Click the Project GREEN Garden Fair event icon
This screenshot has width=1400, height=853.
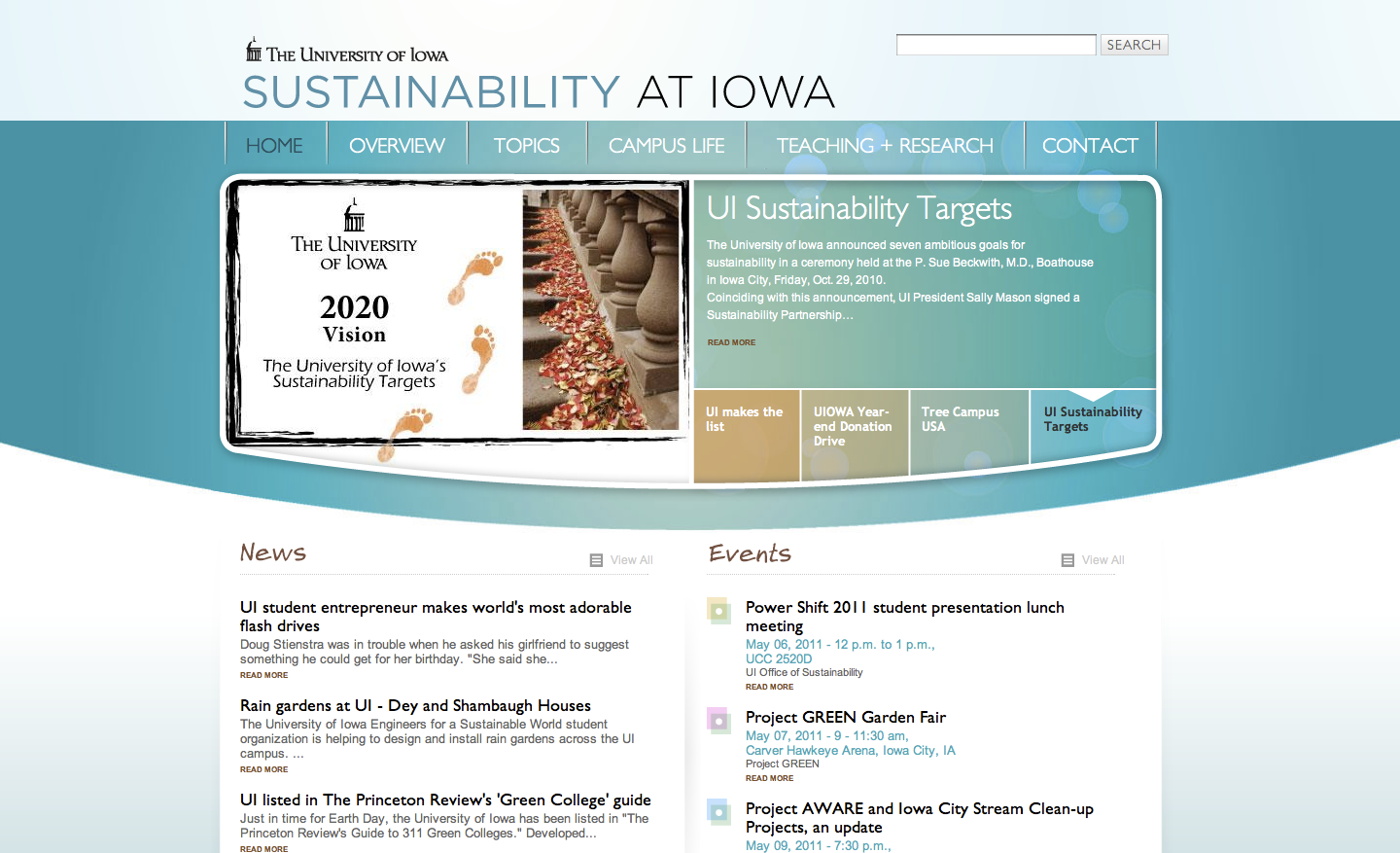pos(718,721)
